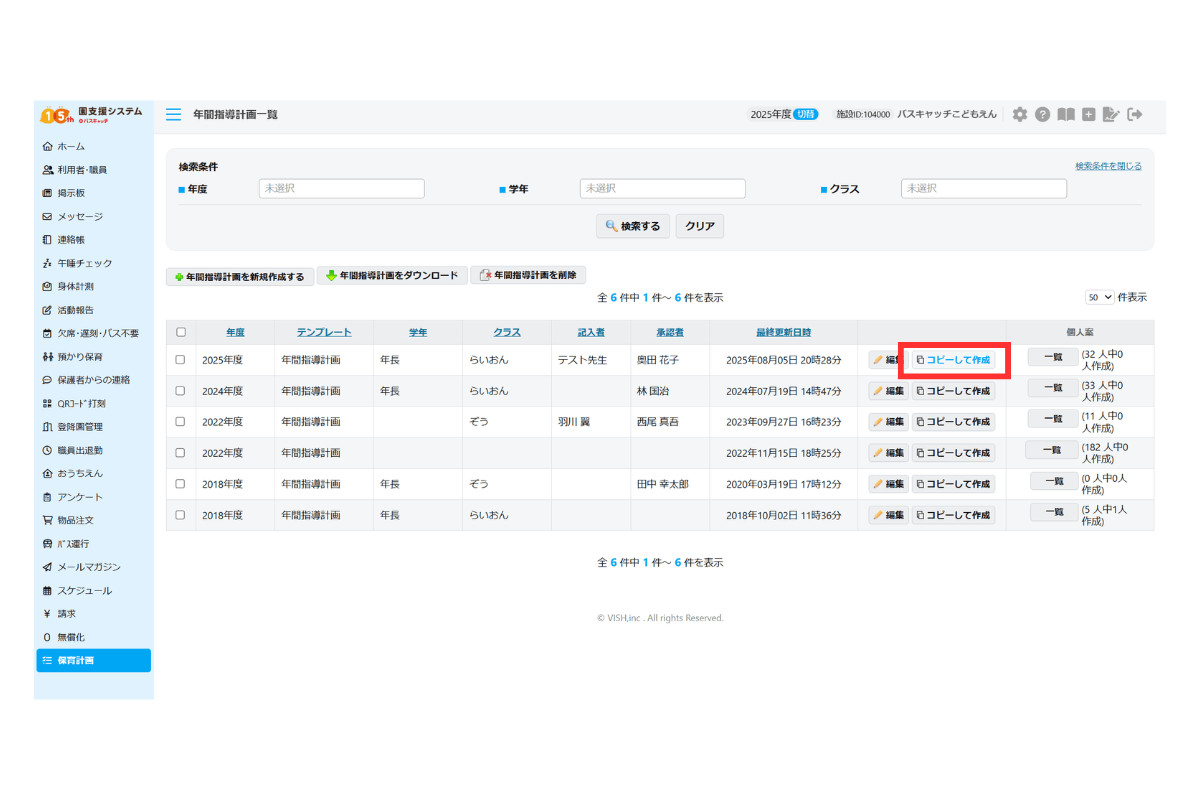Click the logout arrow icon in header
Viewport: 1200px width, 800px height.
(1135, 114)
